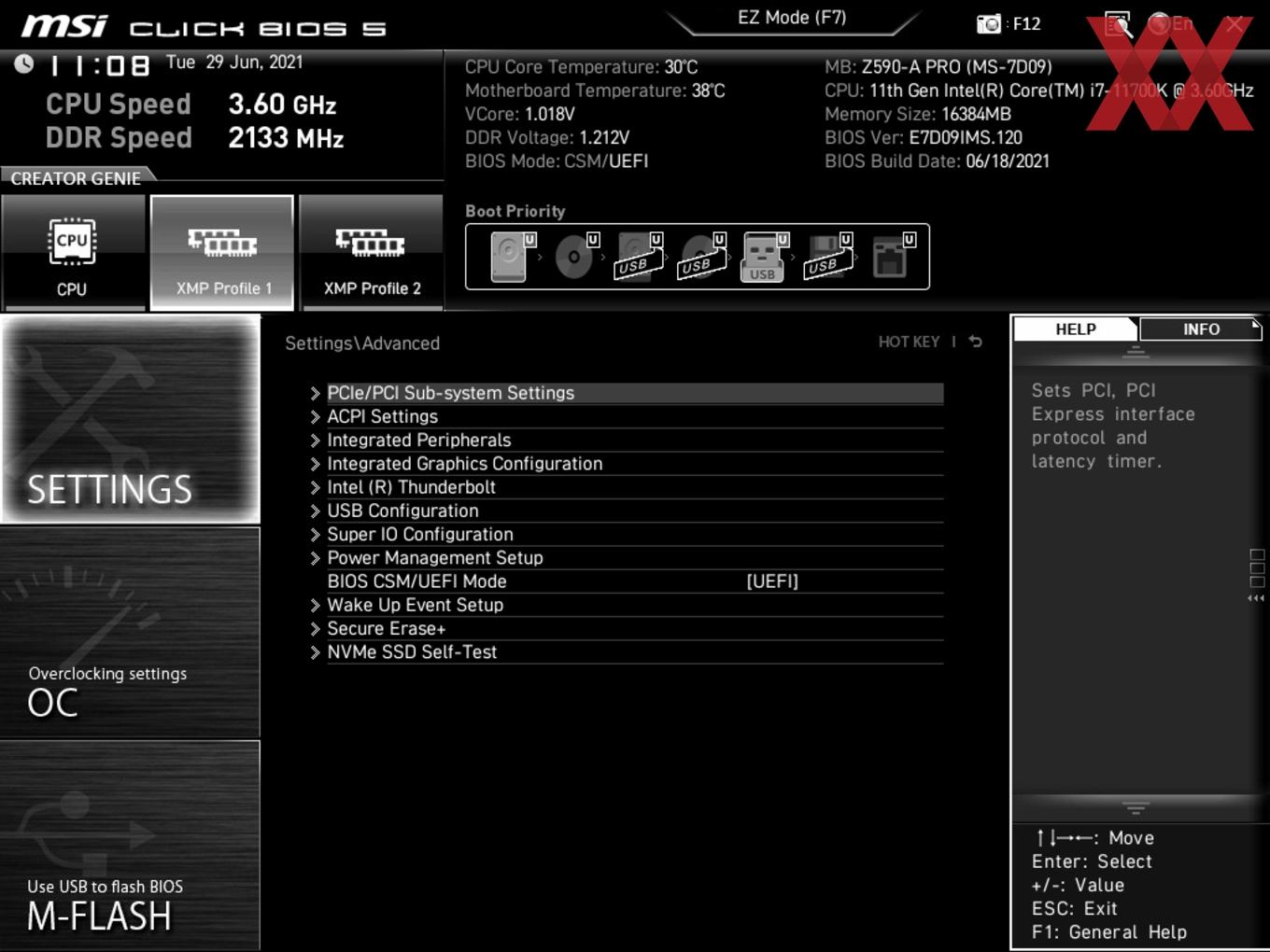Click the MSI Click BIOS 5 logo
This screenshot has width=1270, height=952.
(x=204, y=26)
